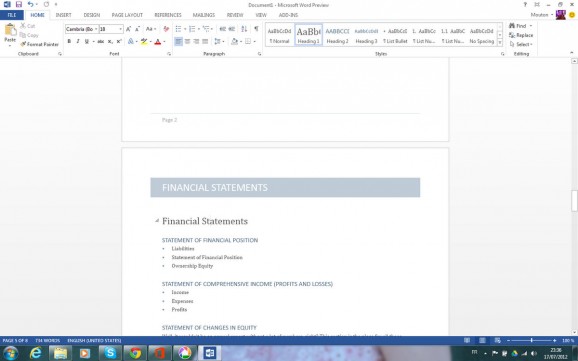Image resolution: width=578 pixels, height=361 pixels.
Task: Decrease the paragraph indent
Action: click(222, 29)
